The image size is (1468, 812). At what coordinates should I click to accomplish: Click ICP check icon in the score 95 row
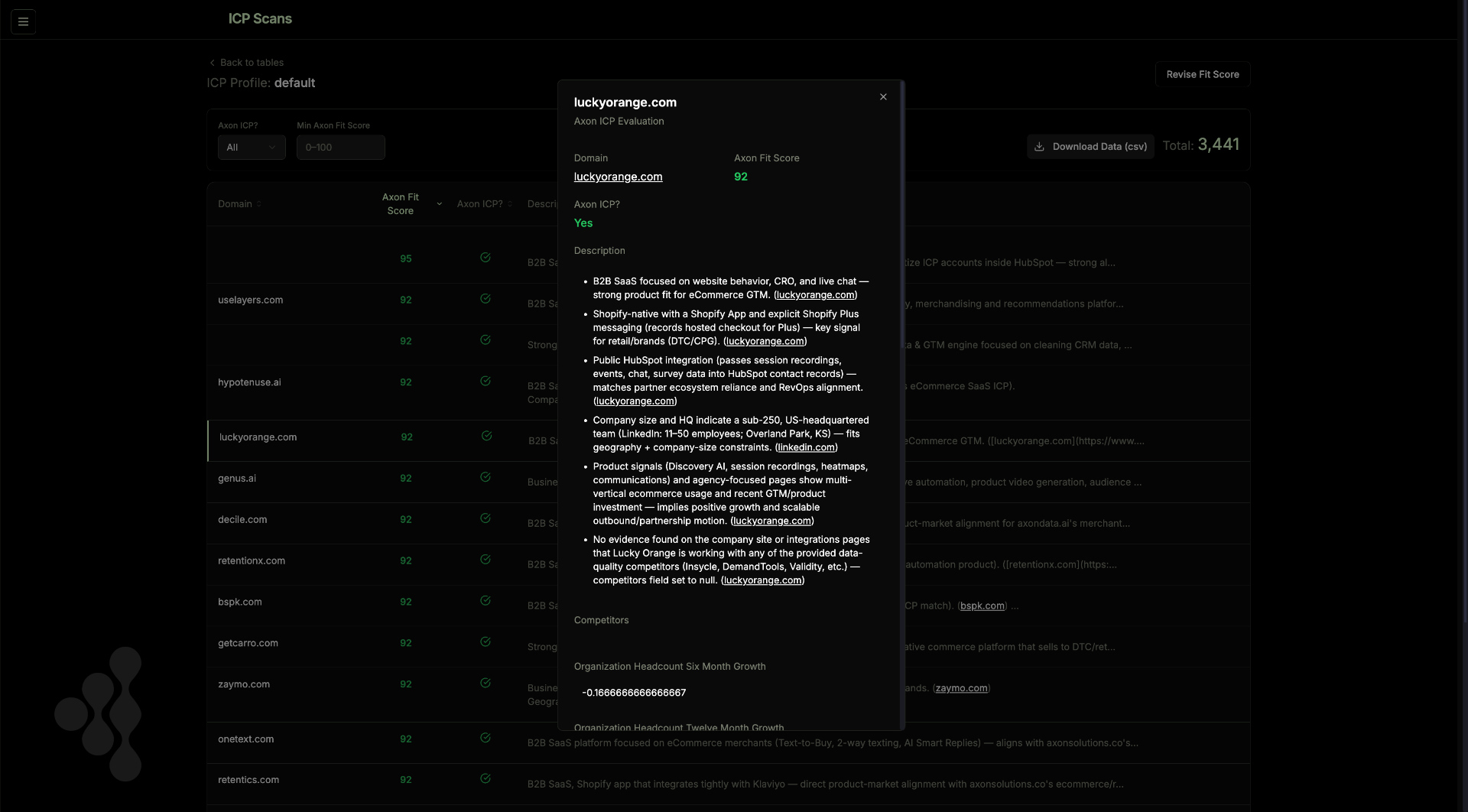coord(486,258)
